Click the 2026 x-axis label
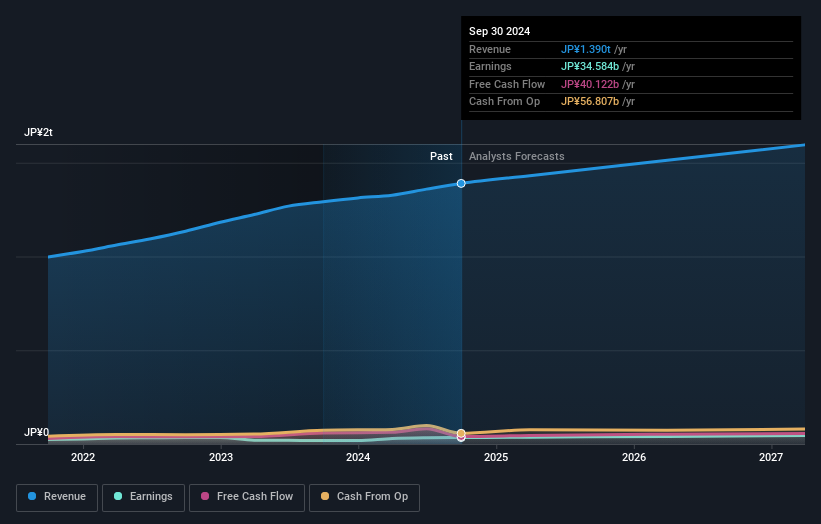 pyautogui.click(x=634, y=458)
